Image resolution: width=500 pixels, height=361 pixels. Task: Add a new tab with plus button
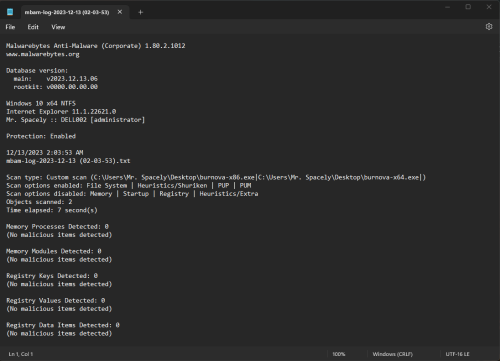pos(141,12)
